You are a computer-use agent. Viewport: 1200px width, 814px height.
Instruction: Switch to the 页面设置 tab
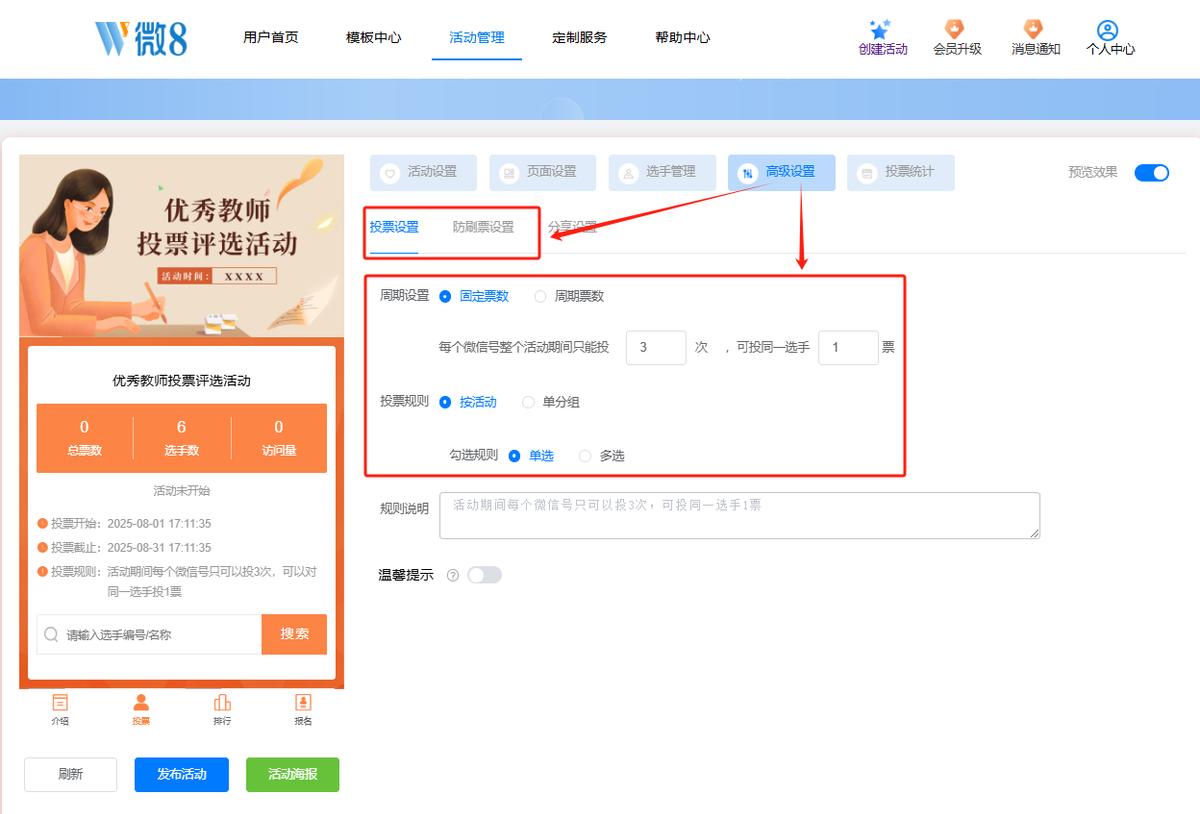(542, 172)
